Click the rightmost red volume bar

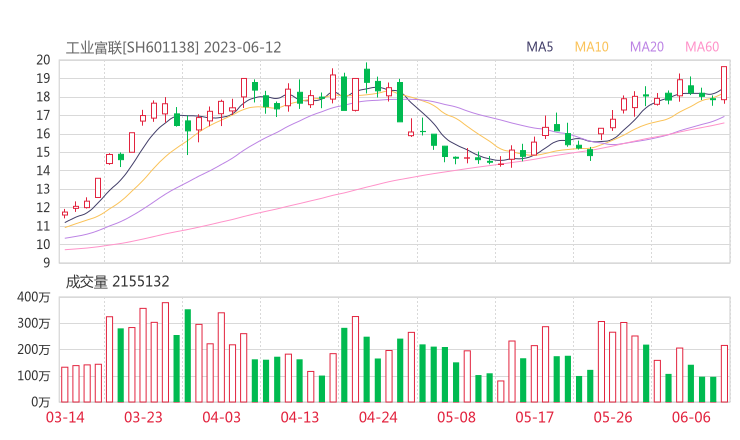[724, 373]
